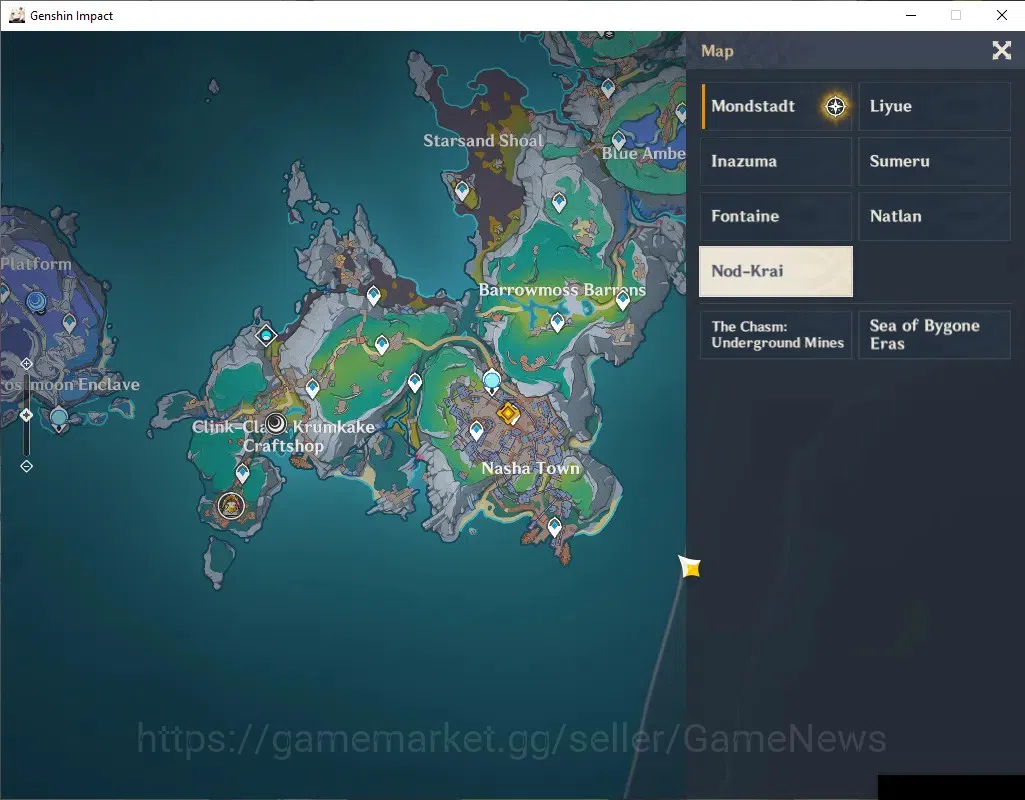Select waypoint just below the Craftshop label
1025x800 pixels.
[x=243, y=473]
